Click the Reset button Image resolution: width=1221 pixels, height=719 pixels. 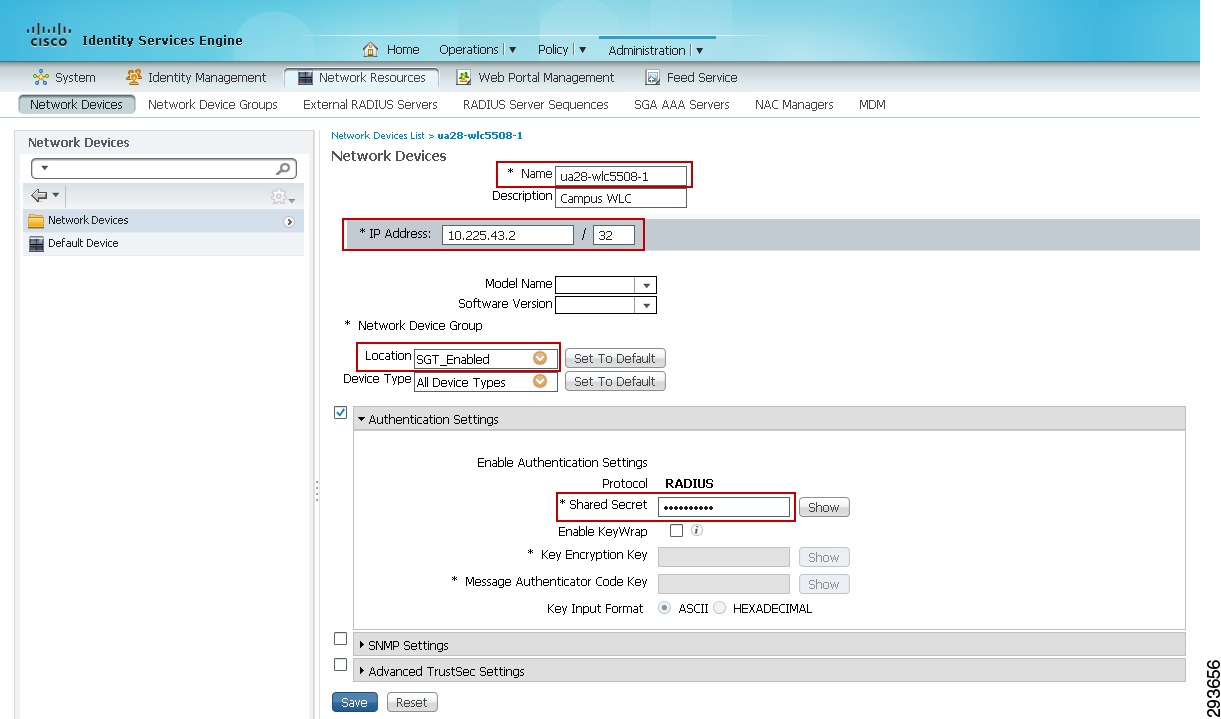point(412,702)
